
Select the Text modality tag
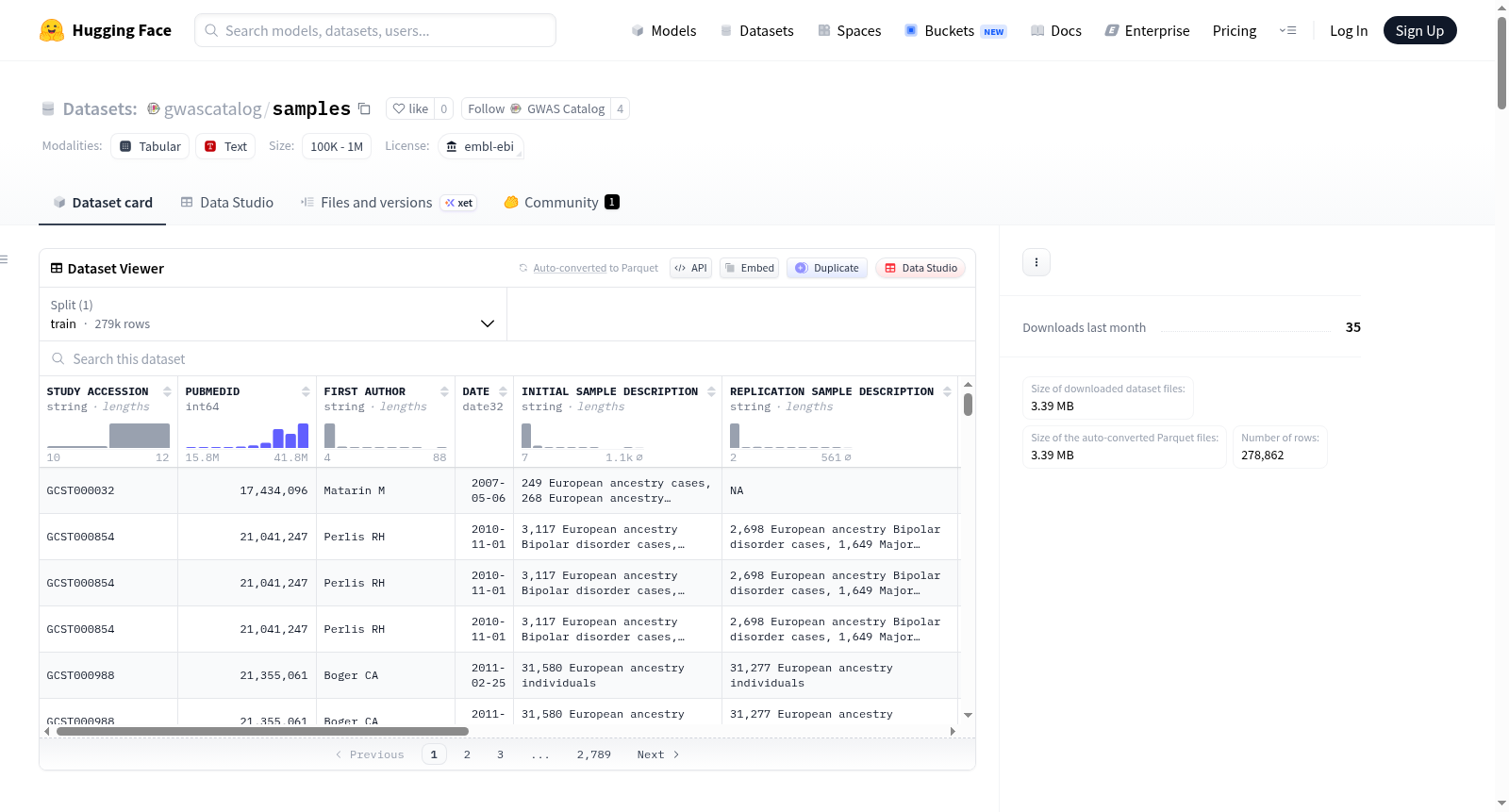point(225,146)
